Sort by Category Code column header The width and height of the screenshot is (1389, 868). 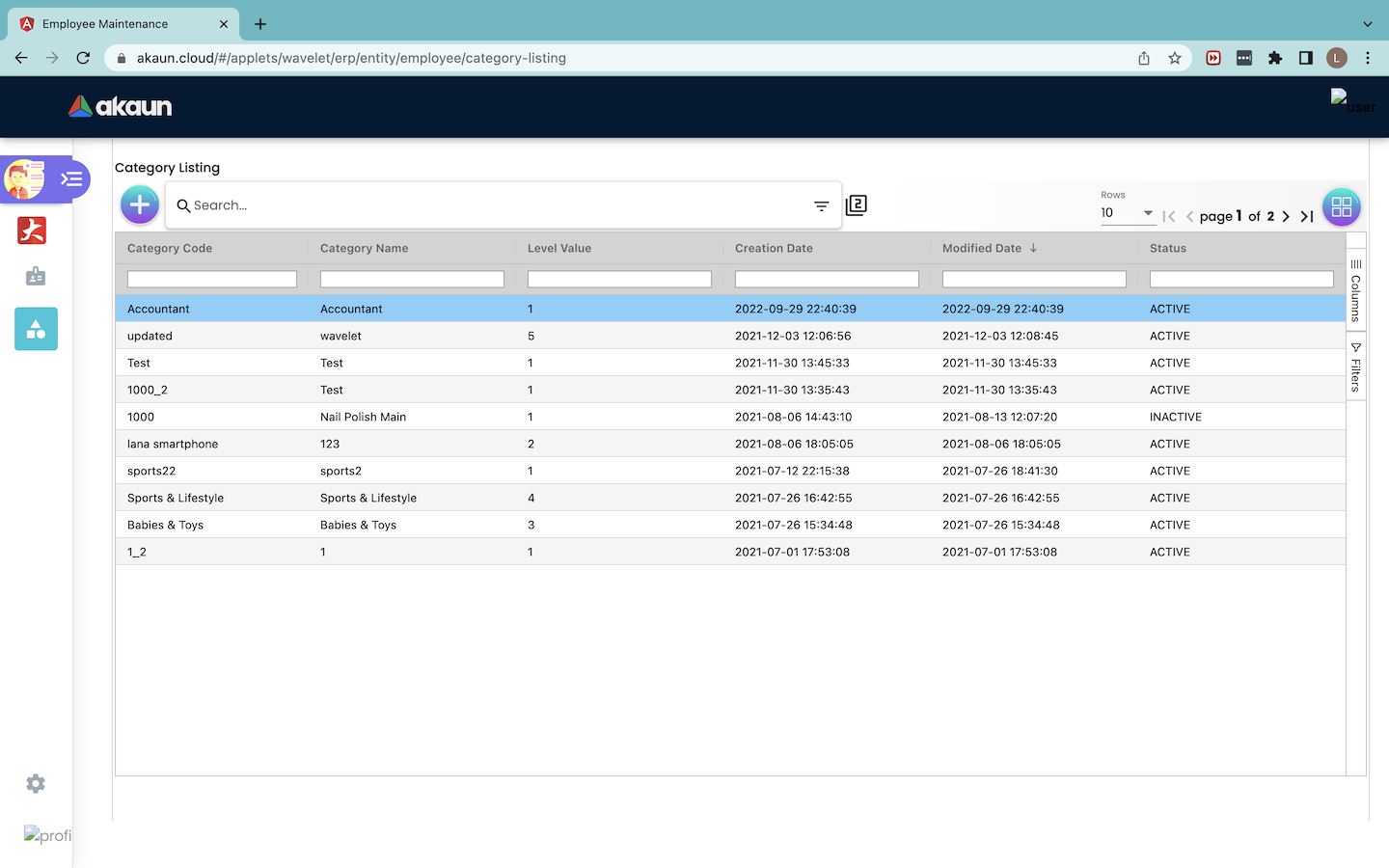coord(170,248)
